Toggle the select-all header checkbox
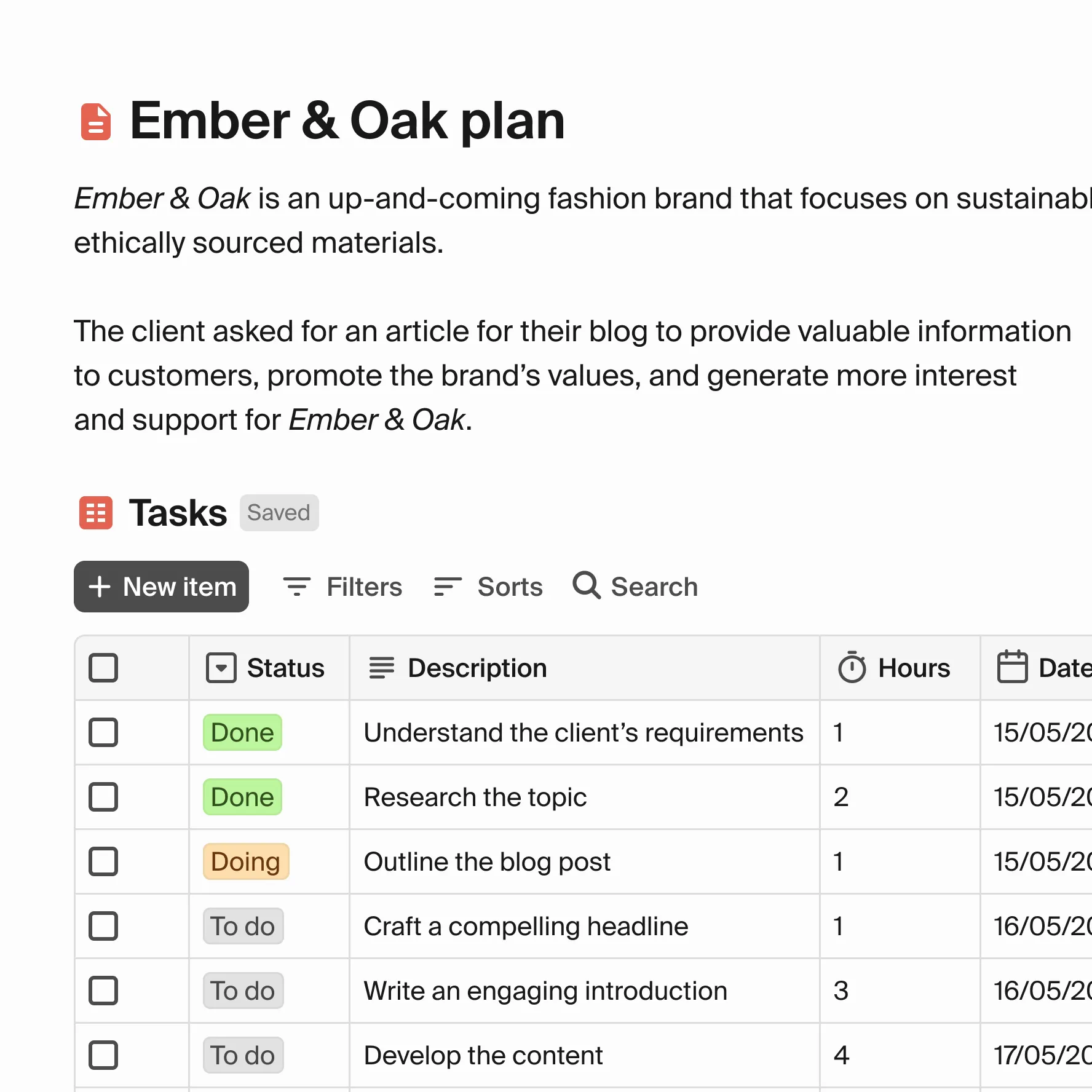This screenshot has height=1092, width=1092. (103, 668)
